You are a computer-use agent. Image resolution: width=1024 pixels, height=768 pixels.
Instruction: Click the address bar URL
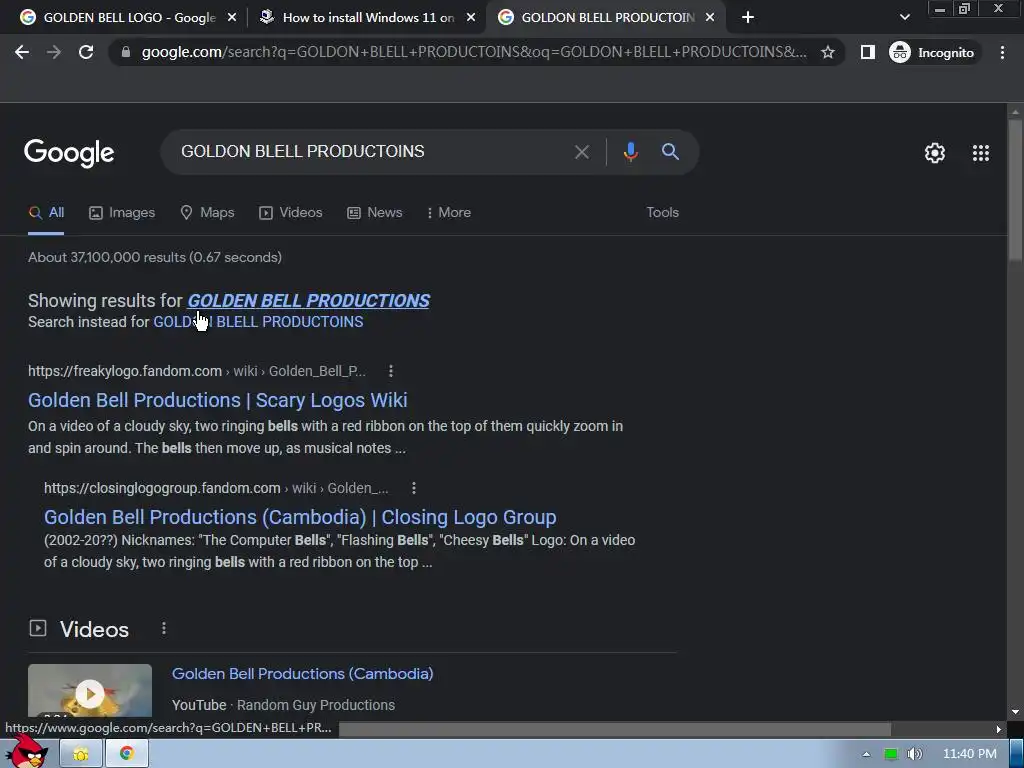(x=473, y=52)
